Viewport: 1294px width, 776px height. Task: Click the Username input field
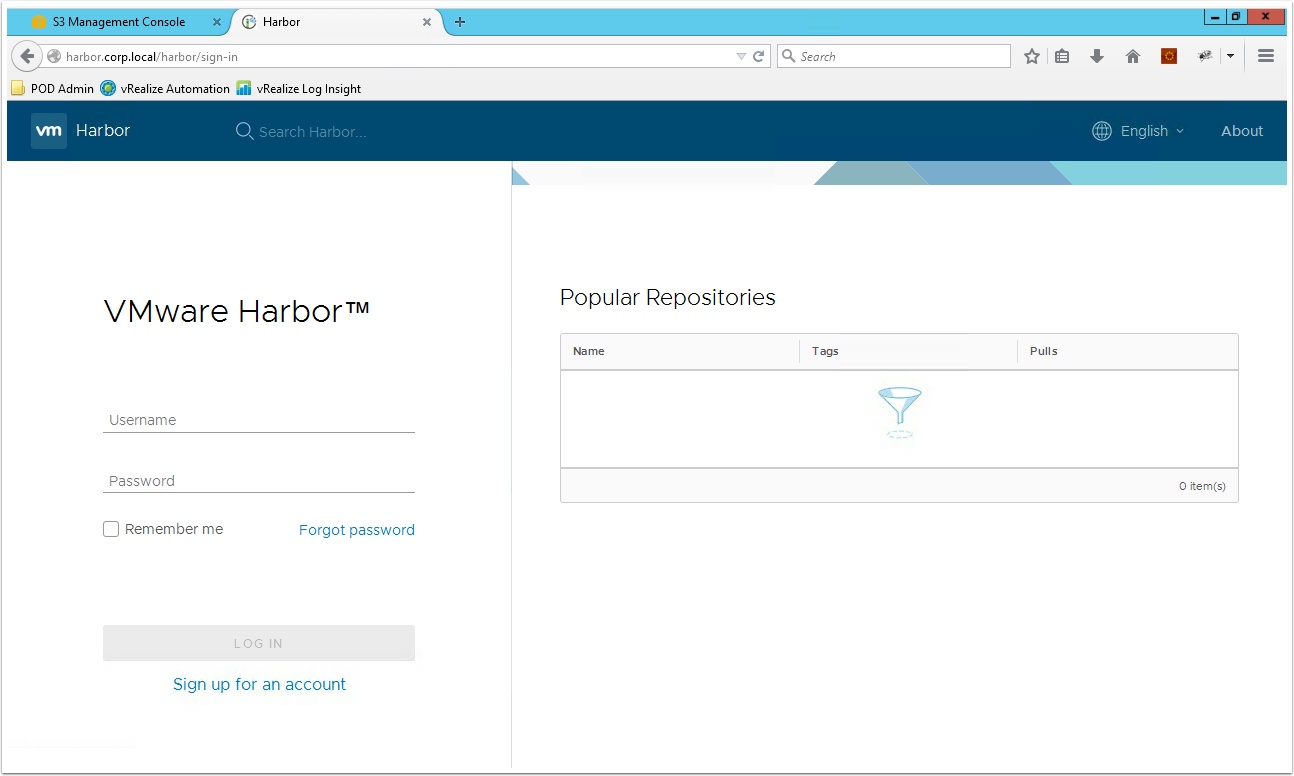point(259,420)
